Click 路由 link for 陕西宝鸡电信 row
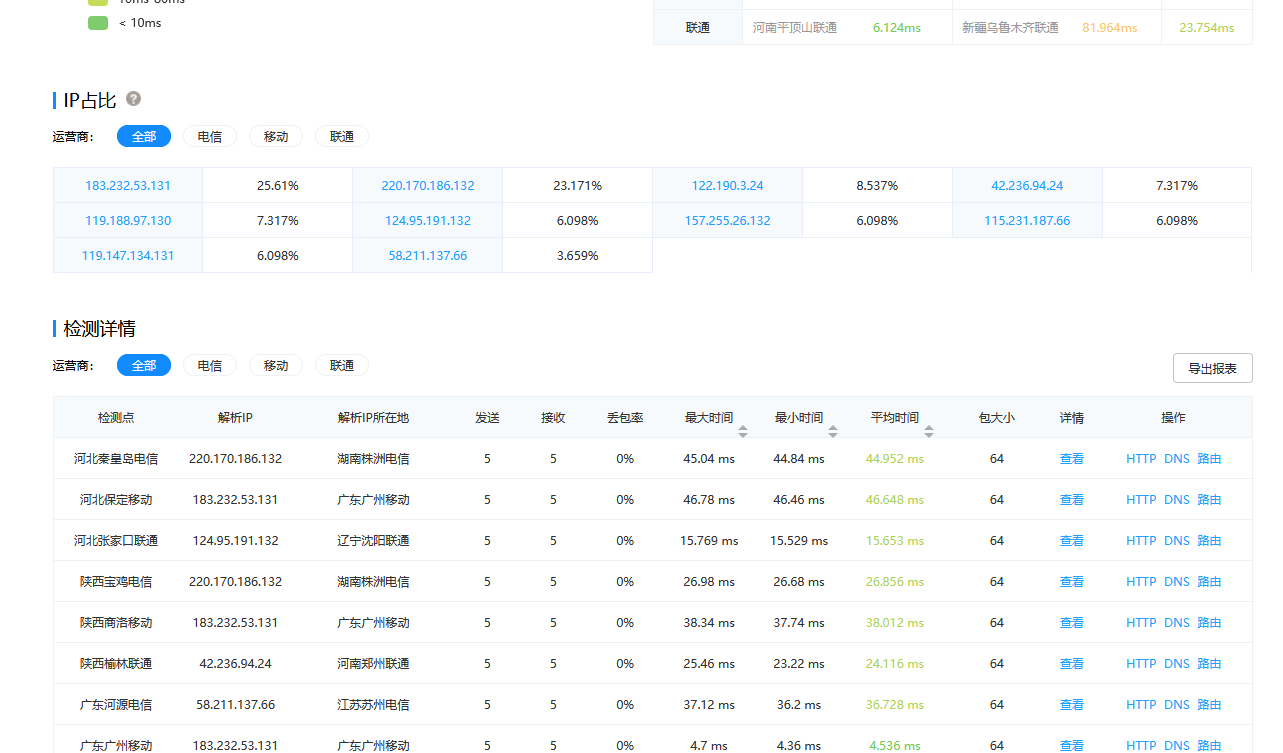This screenshot has width=1283, height=753. (x=1209, y=581)
